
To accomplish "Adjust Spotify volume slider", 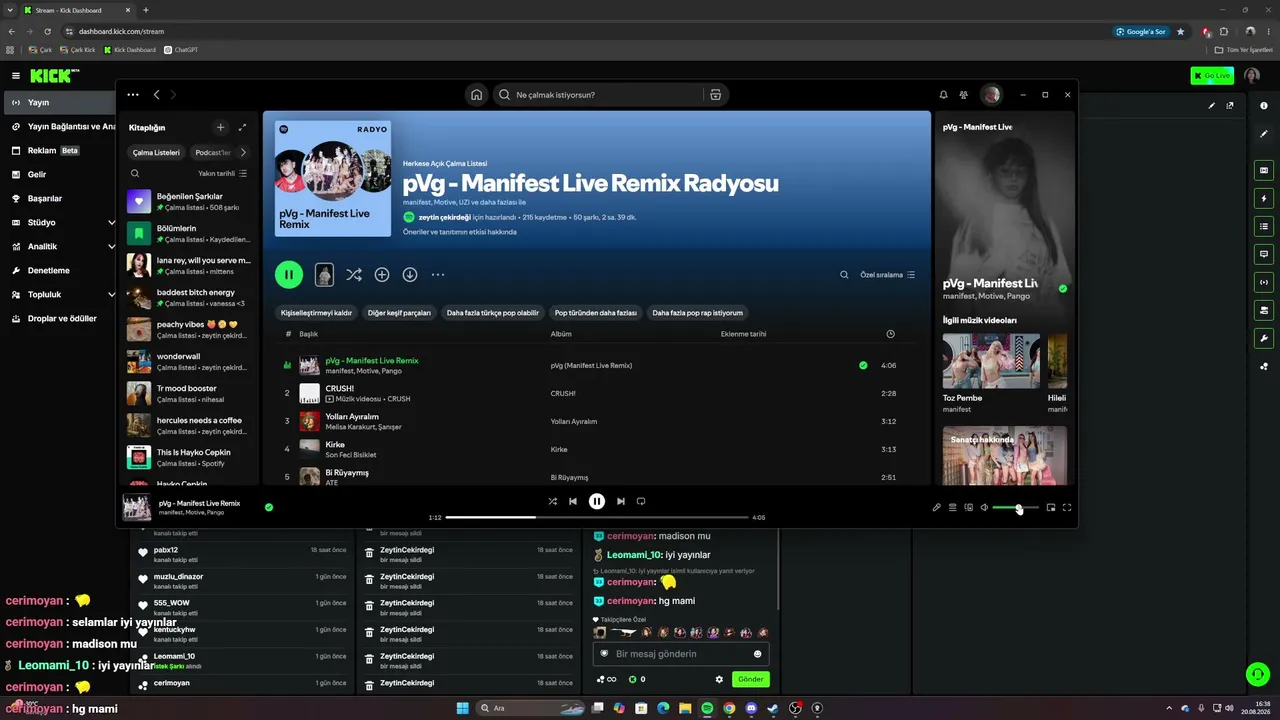I will coord(1016,508).
